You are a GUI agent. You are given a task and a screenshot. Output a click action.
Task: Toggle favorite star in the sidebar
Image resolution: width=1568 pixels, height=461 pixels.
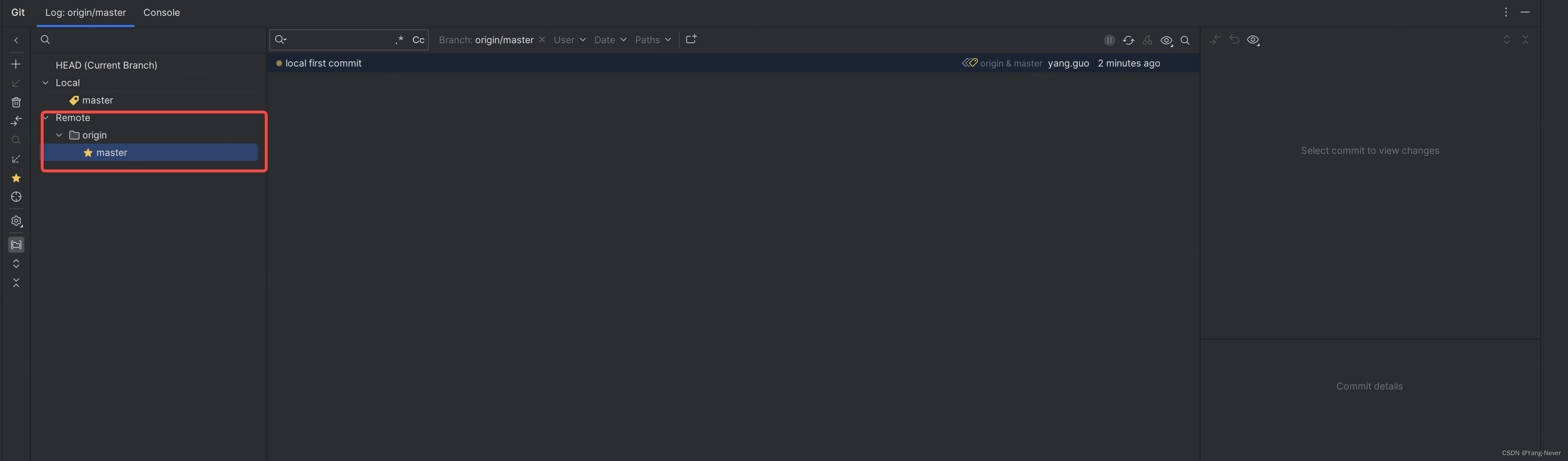[x=16, y=178]
